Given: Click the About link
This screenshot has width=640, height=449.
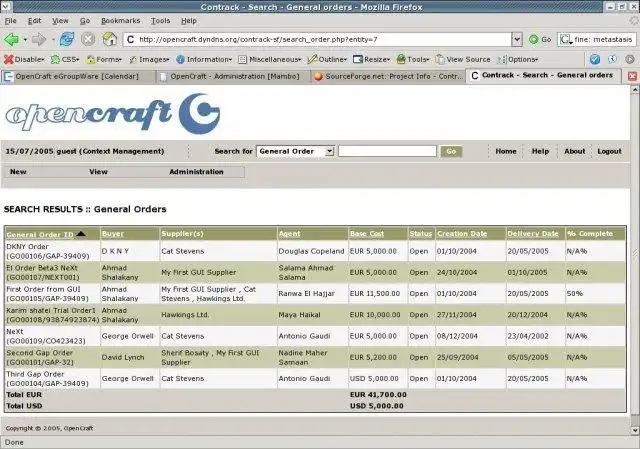Looking at the screenshot, I should 574,151.
